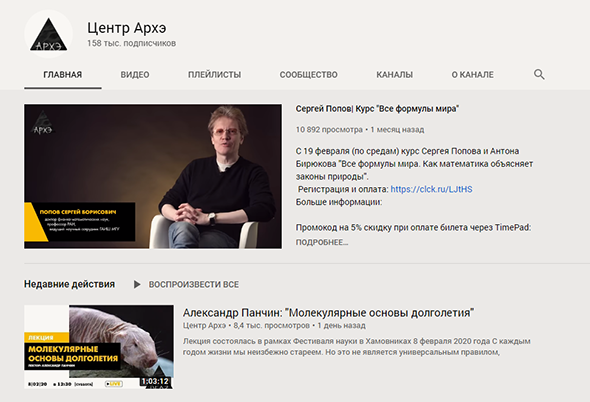
Task: Click the Центр Архэ channel avatar logo
Action: coord(49,34)
